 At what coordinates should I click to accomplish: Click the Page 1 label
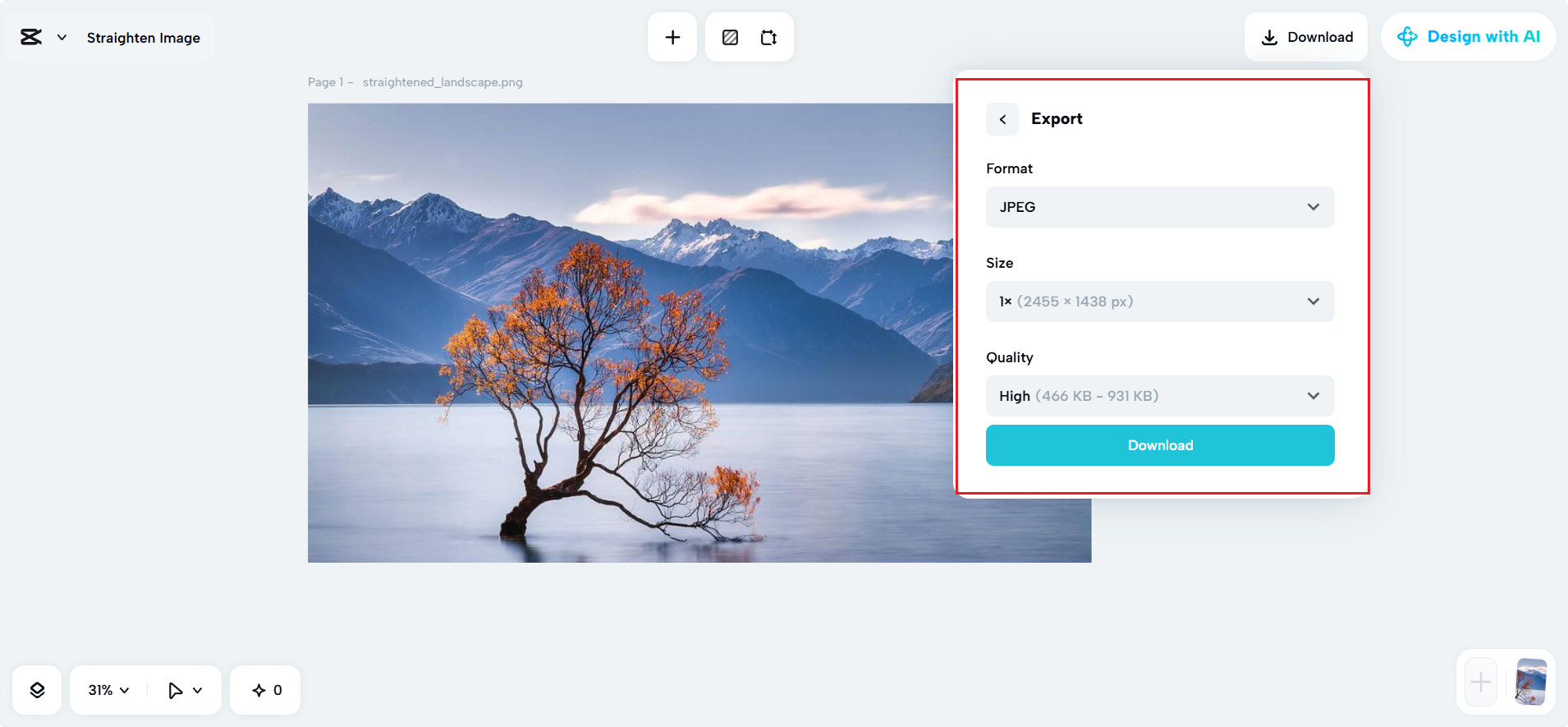coord(326,82)
